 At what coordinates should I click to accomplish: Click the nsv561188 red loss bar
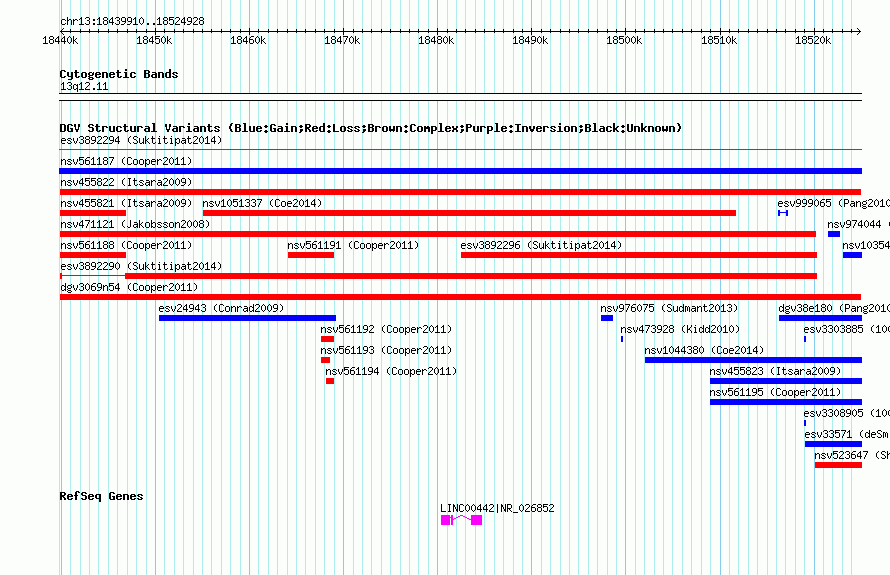93,255
